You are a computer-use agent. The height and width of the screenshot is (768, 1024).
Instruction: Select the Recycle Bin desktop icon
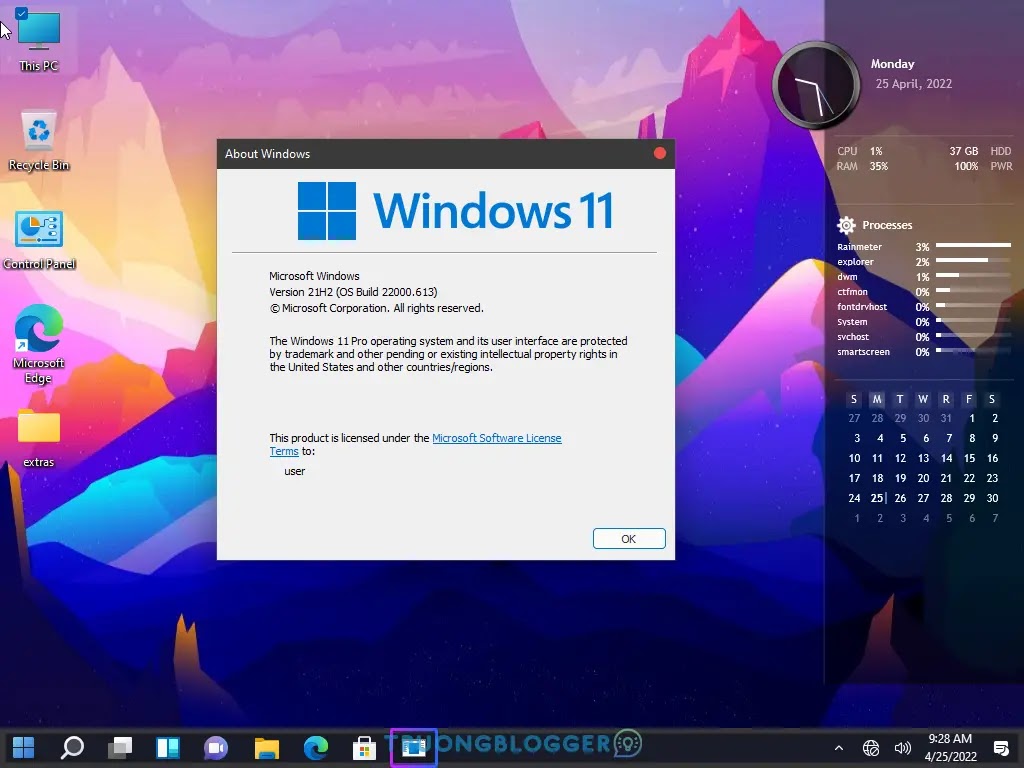coord(39,140)
